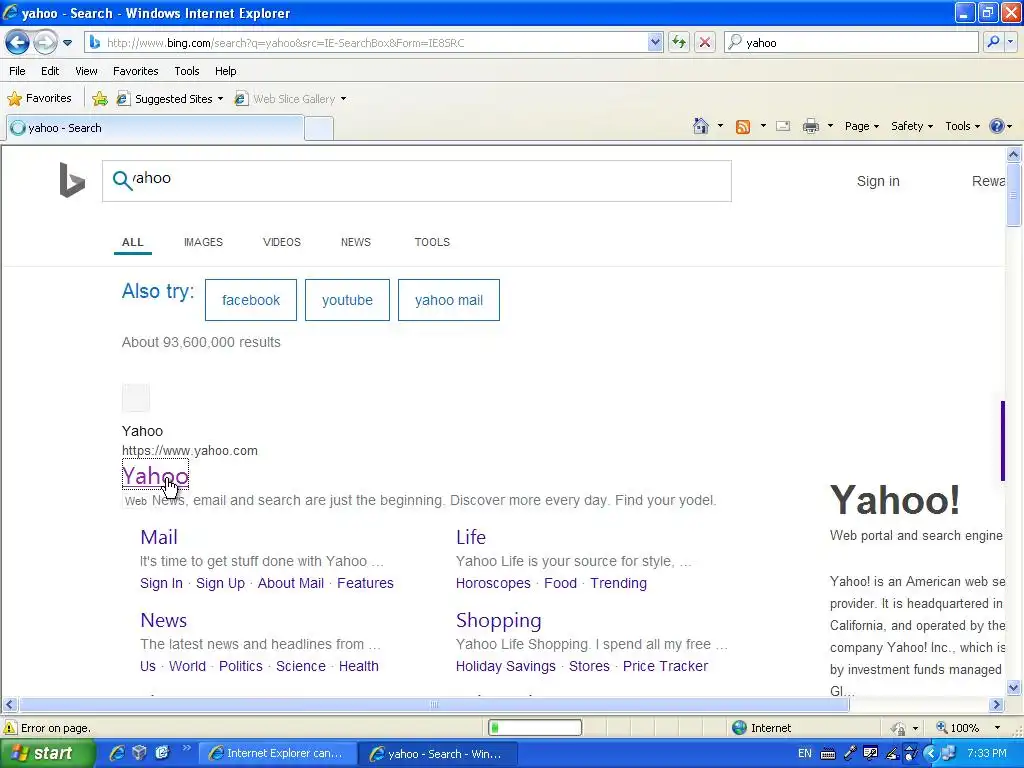Click the Add to Favorites Bar star icon
The image size is (1024, 768).
(x=100, y=99)
